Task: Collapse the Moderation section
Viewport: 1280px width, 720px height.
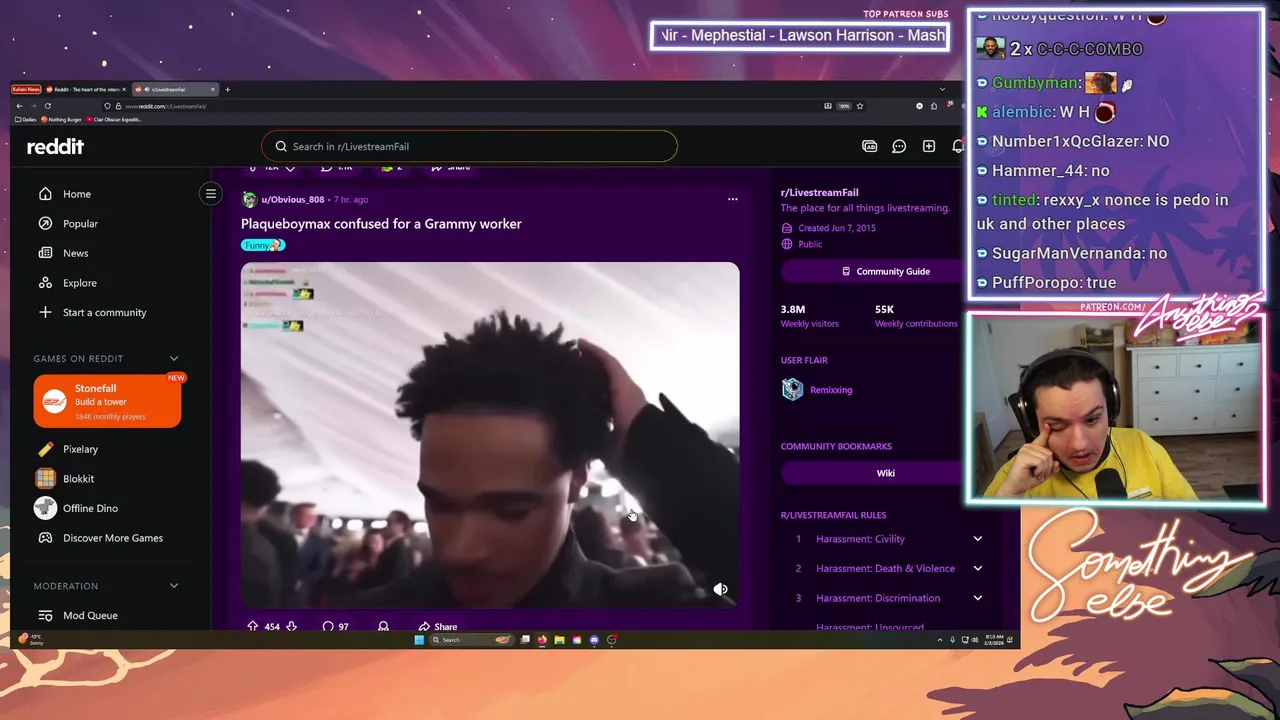Action: tap(174, 586)
